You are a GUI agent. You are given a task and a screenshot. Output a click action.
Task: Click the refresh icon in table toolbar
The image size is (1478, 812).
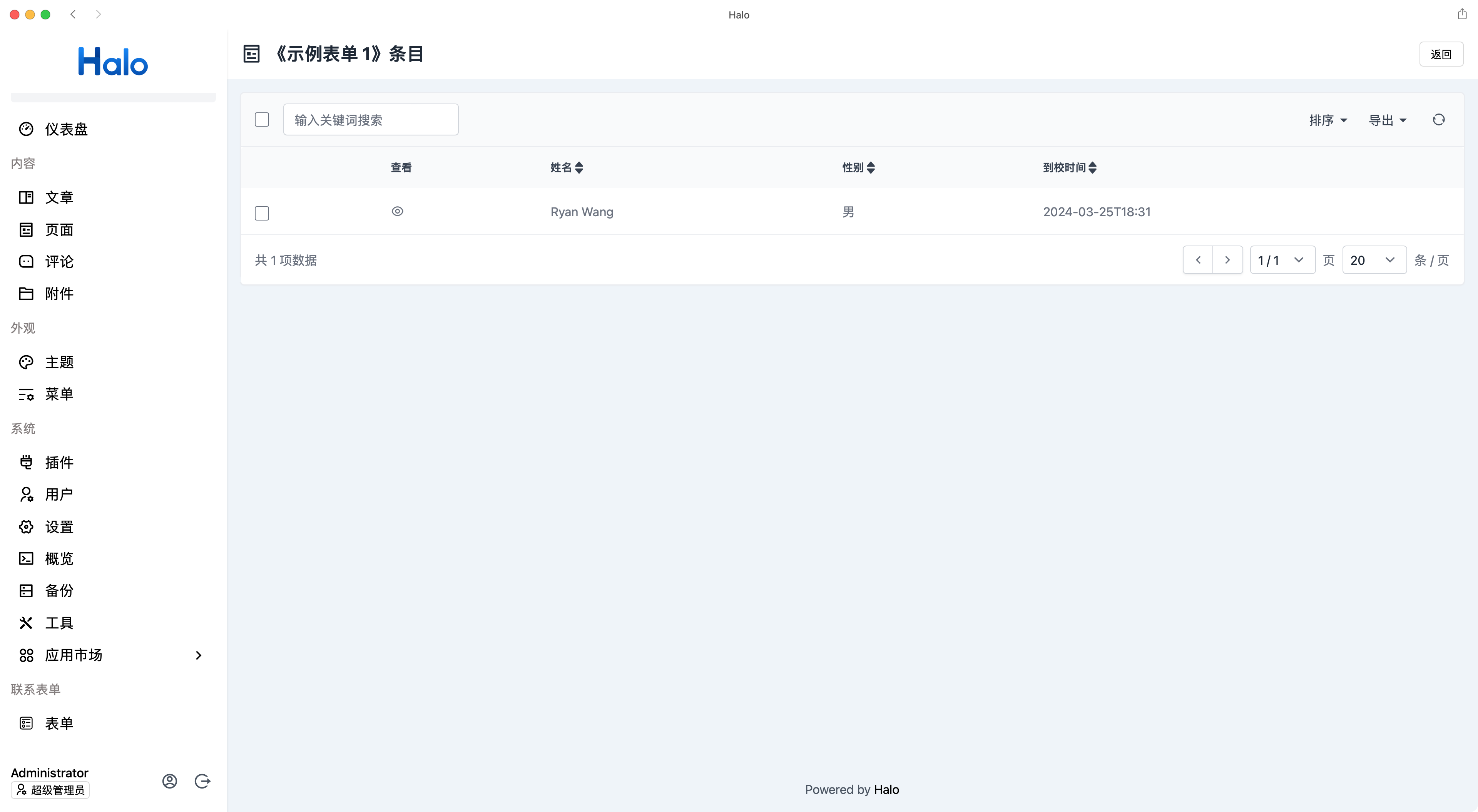[1438, 119]
